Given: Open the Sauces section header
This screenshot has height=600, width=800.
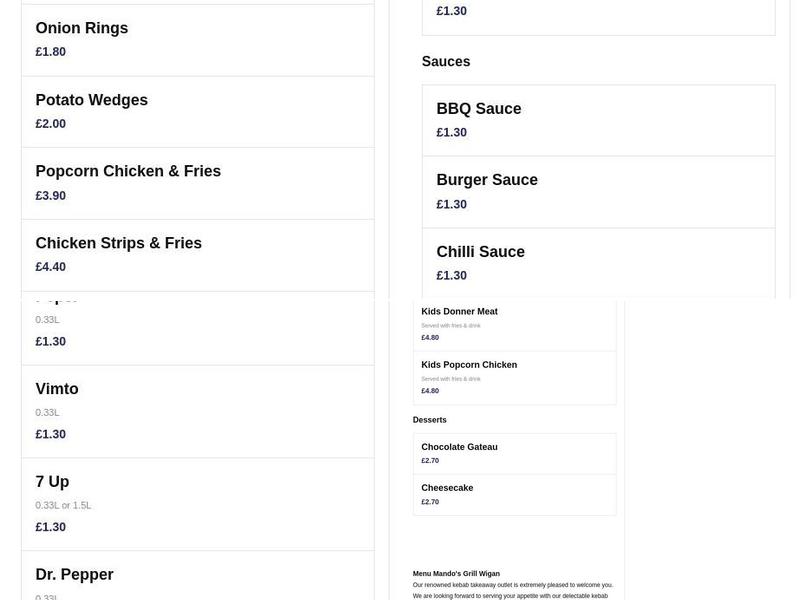Looking at the screenshot, I should tap(446, 61).
